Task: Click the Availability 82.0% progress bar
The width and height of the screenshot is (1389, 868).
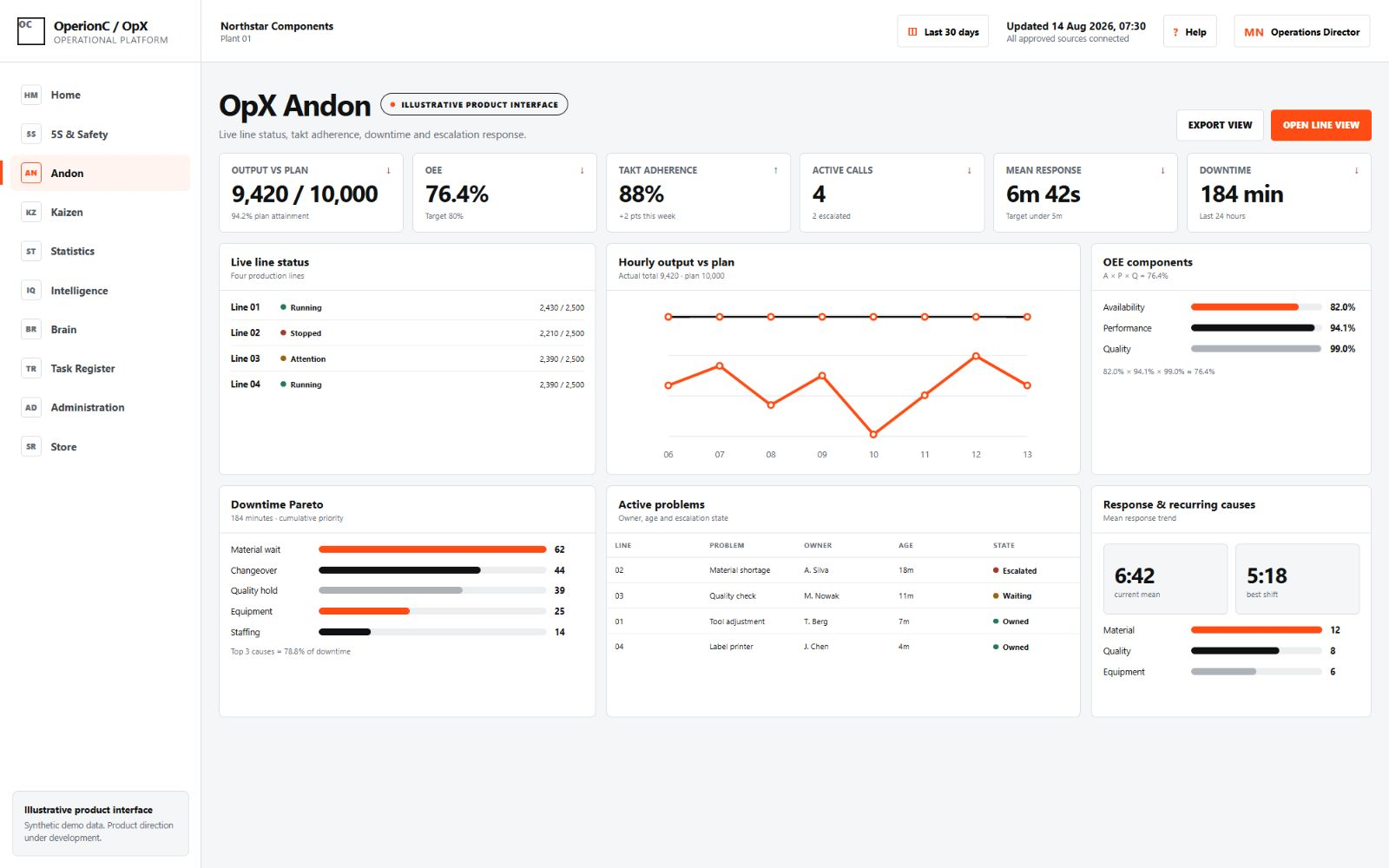Action: click(1255, 307)
